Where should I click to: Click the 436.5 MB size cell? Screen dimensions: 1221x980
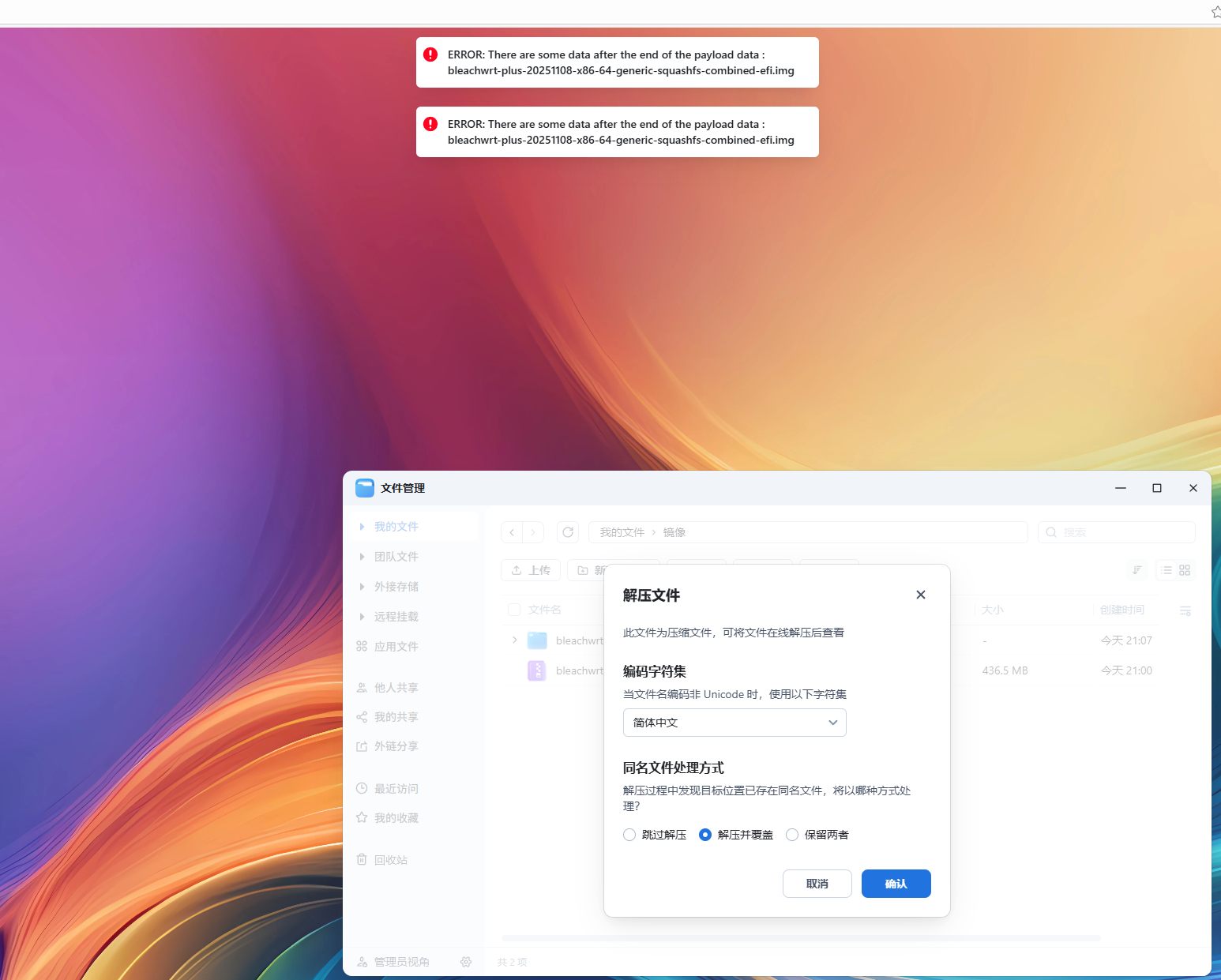(1005, 670)
